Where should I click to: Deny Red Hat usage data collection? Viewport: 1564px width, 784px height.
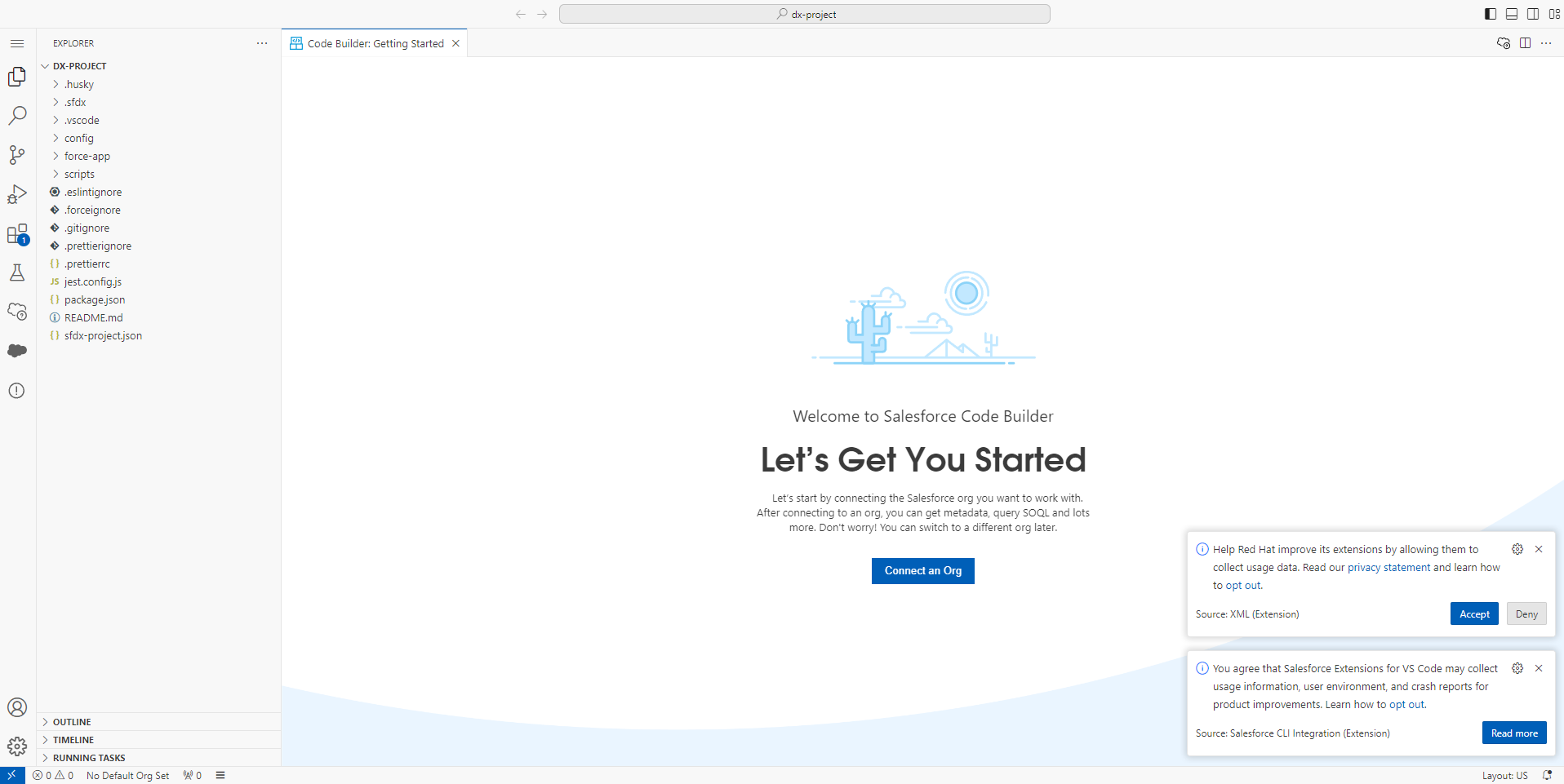coord(1526,614)
